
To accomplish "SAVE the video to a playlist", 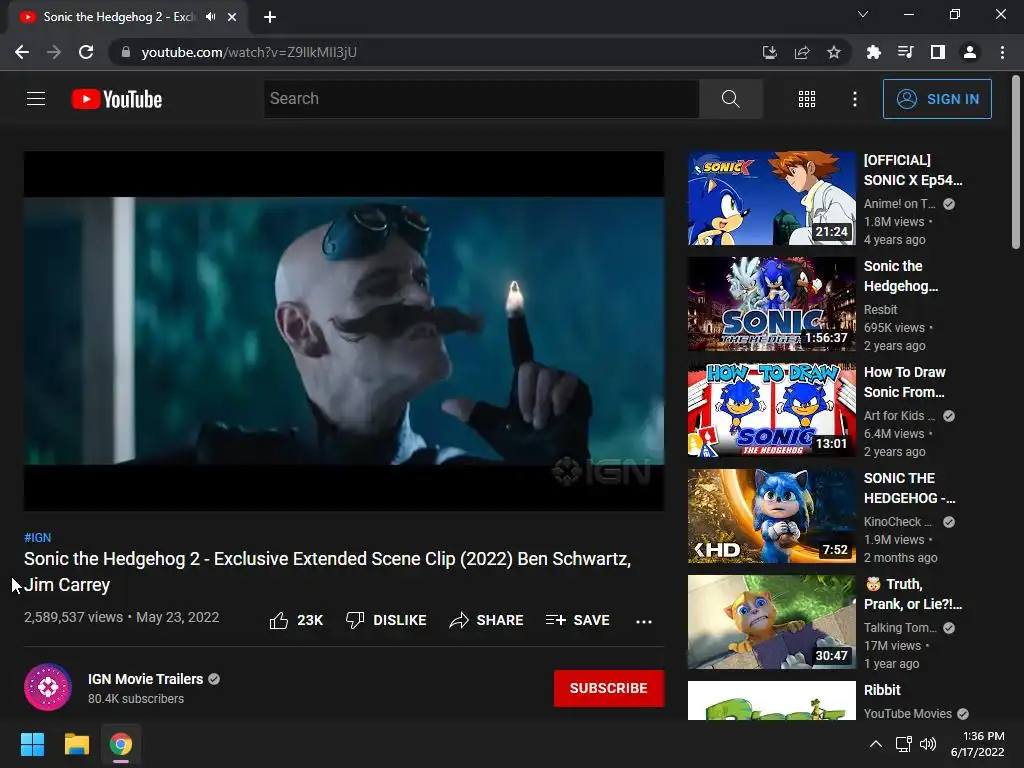I will (578, 620).
